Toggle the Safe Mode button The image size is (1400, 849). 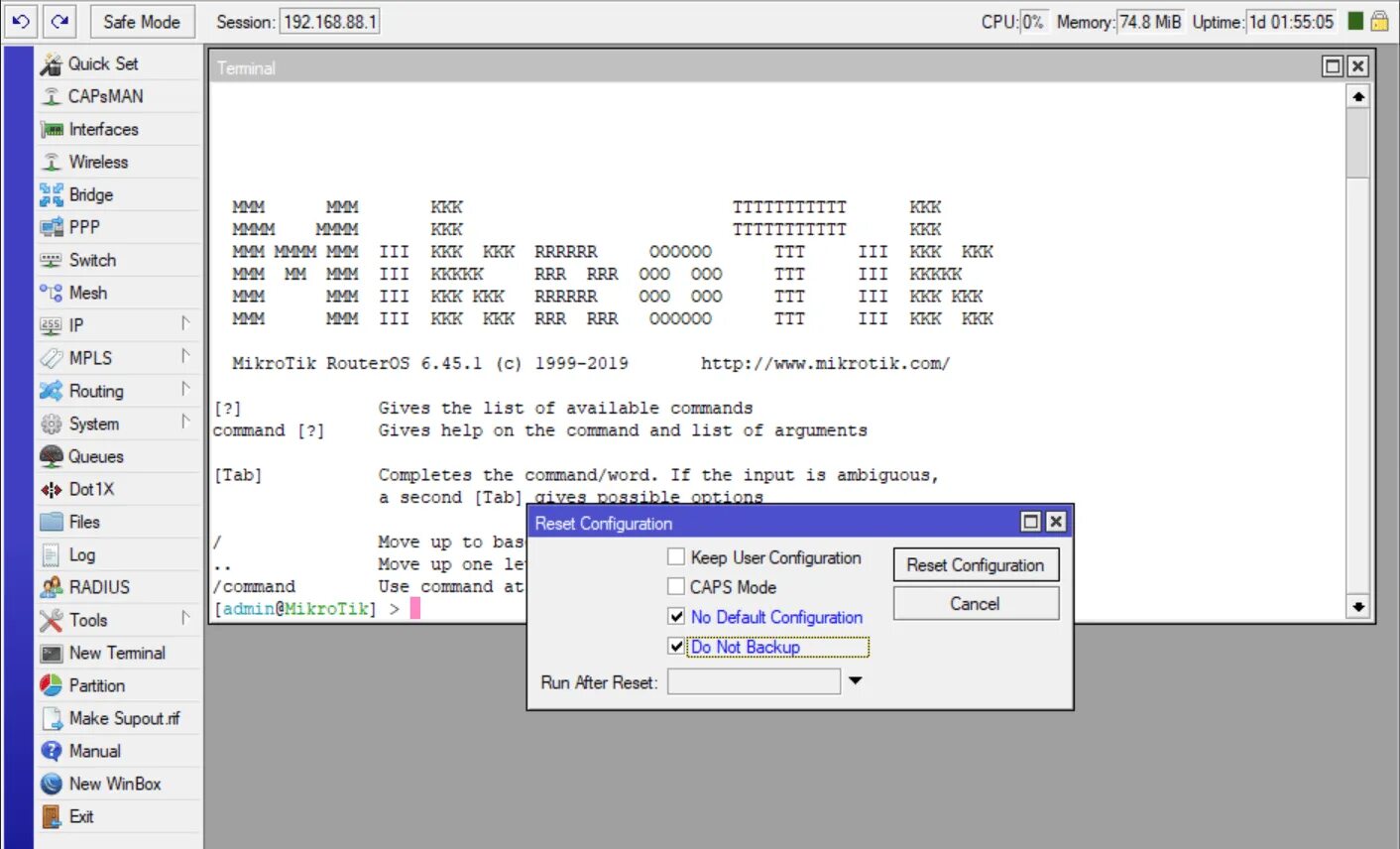(142, 22)
